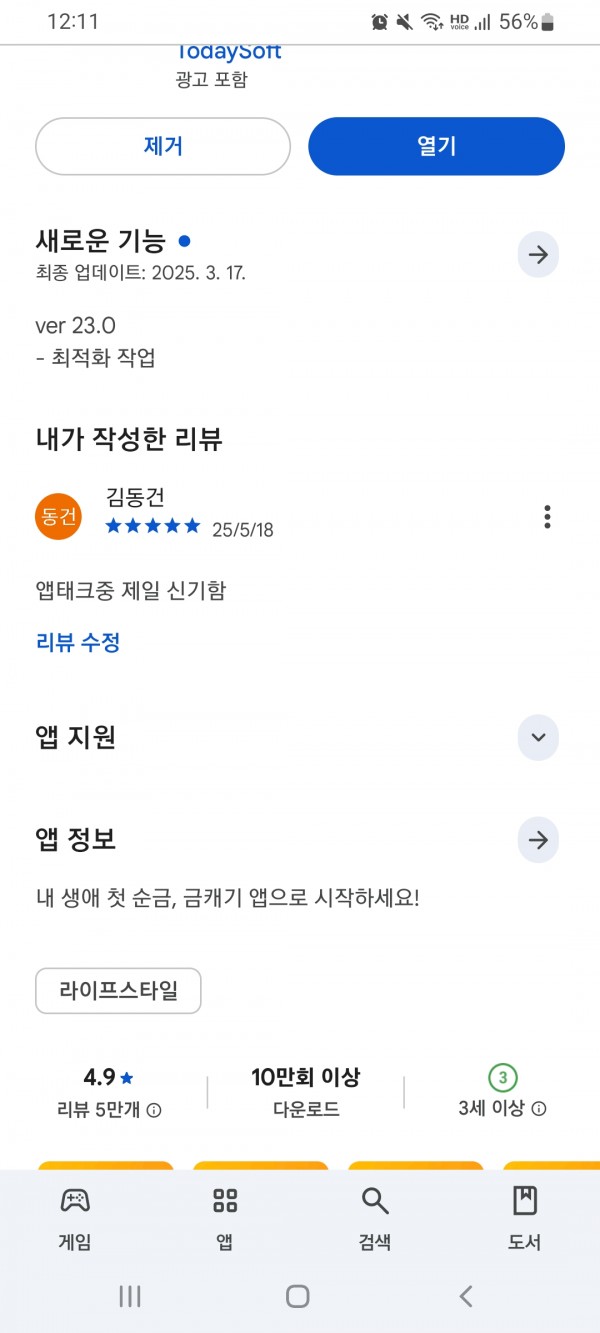The height and width of the screenshot is (1333, 600).
Task: Tap the 제거 button
Action: click(x=163, y=146)
